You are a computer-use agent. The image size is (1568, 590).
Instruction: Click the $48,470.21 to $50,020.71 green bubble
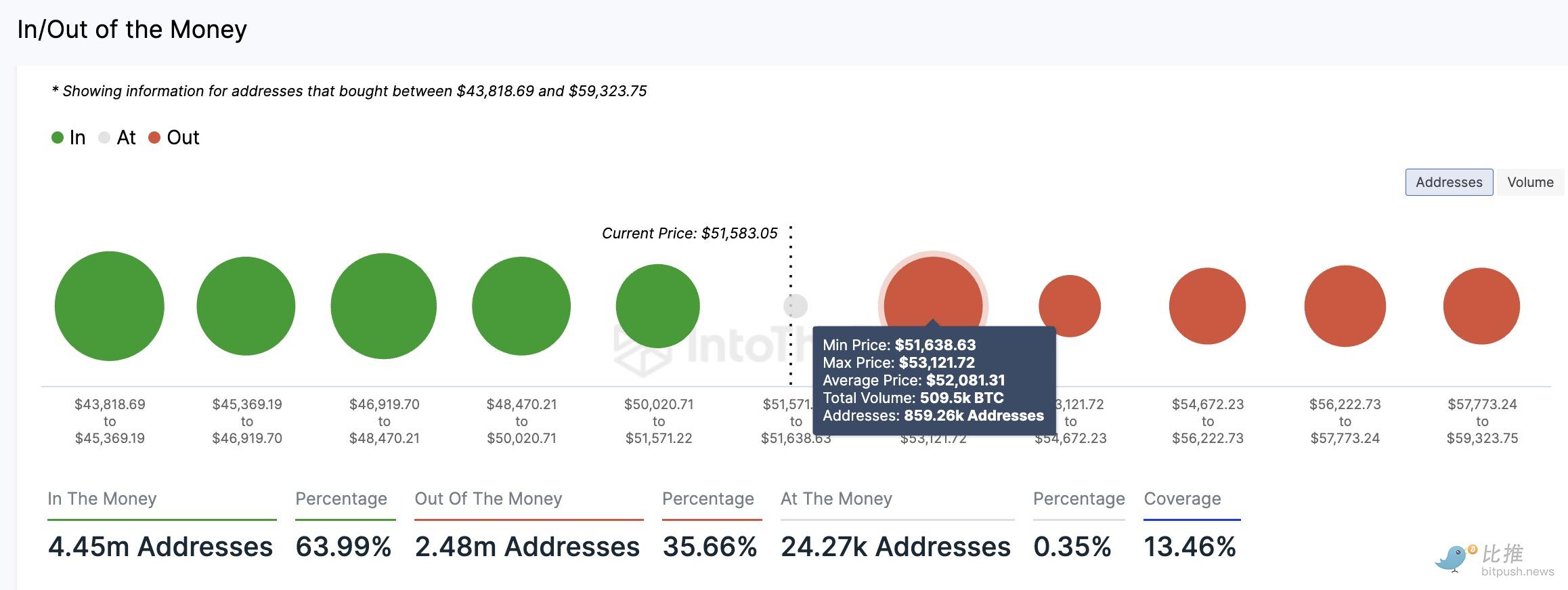click(521, 306)
